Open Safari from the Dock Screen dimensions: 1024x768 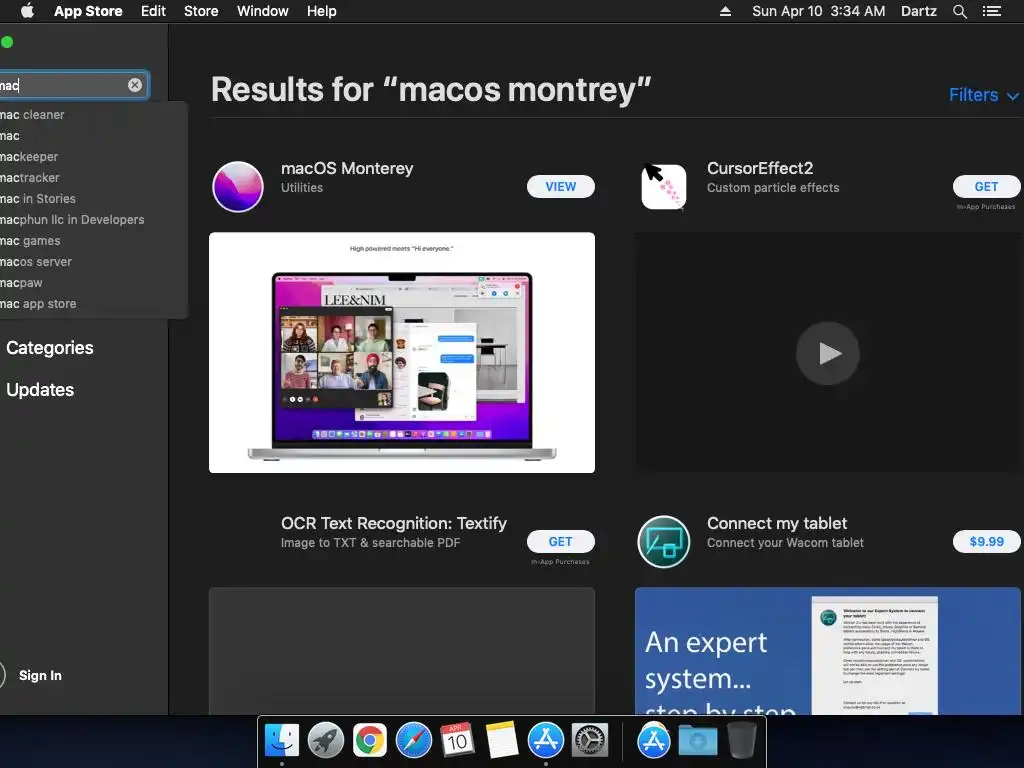pyautogui.click(x=413, y=741)
